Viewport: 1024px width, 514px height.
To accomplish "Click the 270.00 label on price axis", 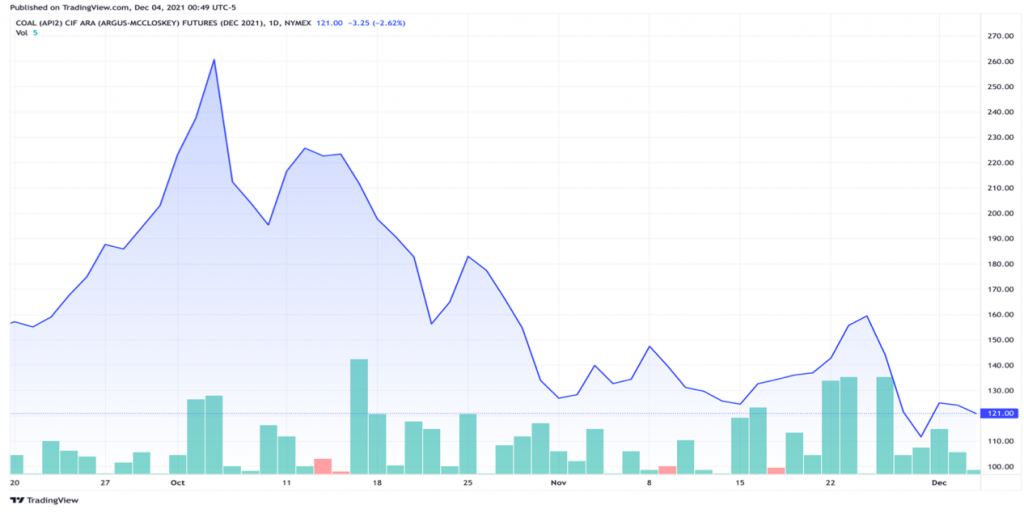I will [x=1000, y=35].
